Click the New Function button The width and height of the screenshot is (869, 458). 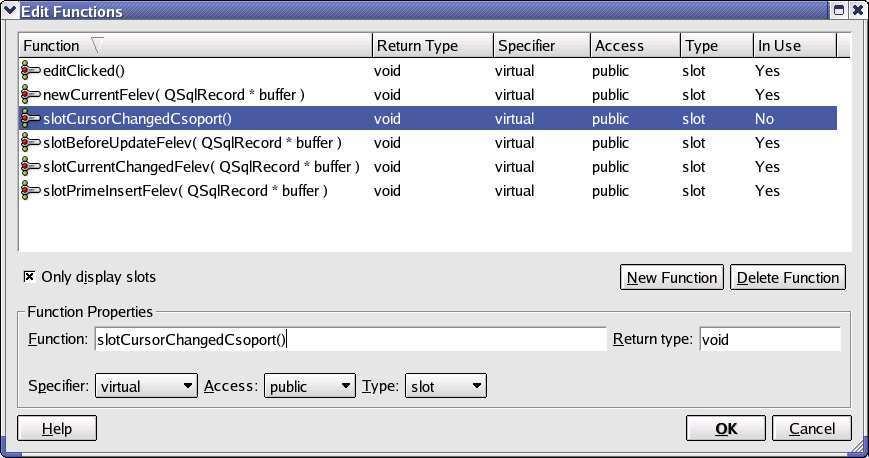click(x=672, y=277)
